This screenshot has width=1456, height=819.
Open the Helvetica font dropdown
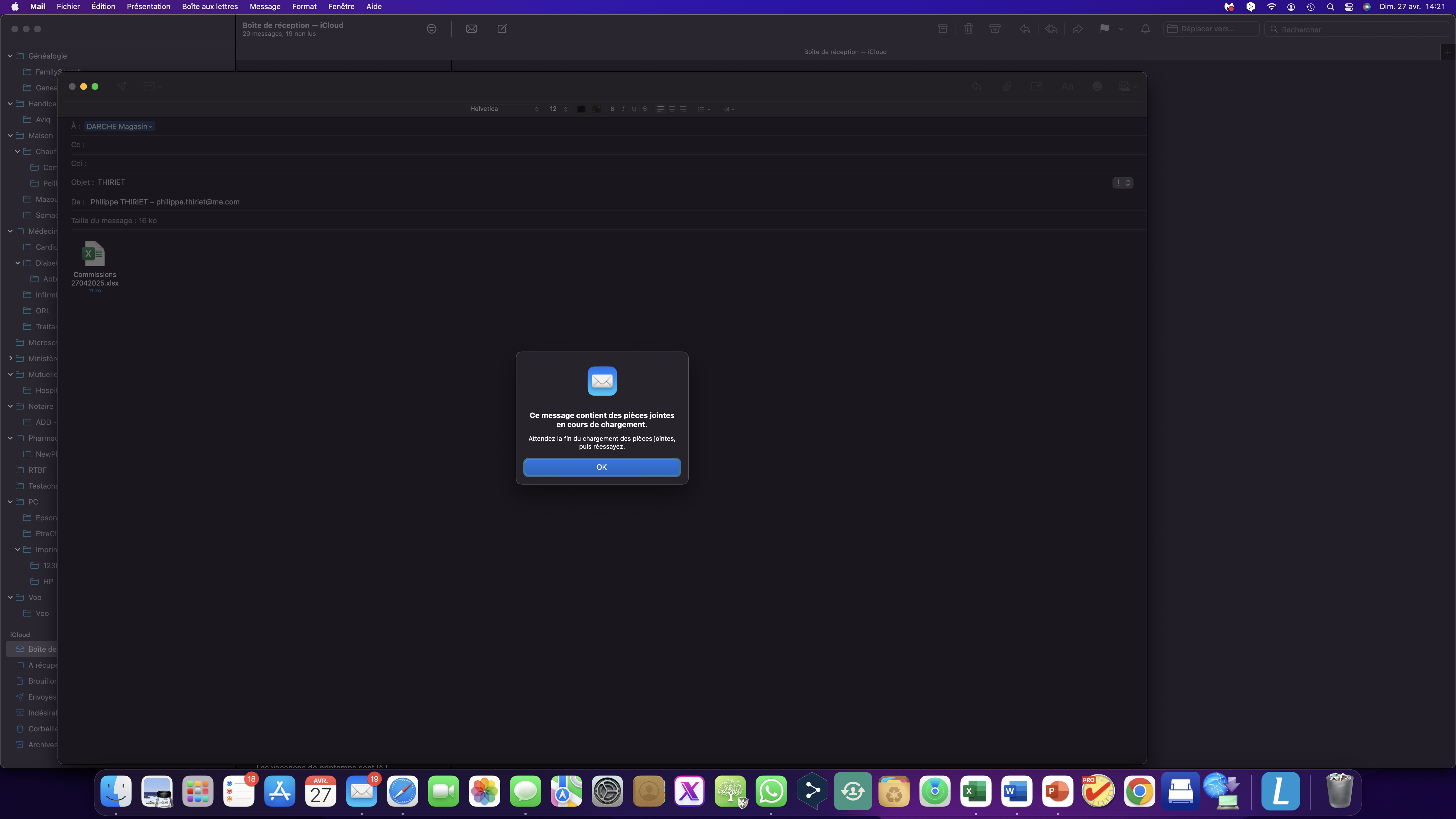(504, 109)
